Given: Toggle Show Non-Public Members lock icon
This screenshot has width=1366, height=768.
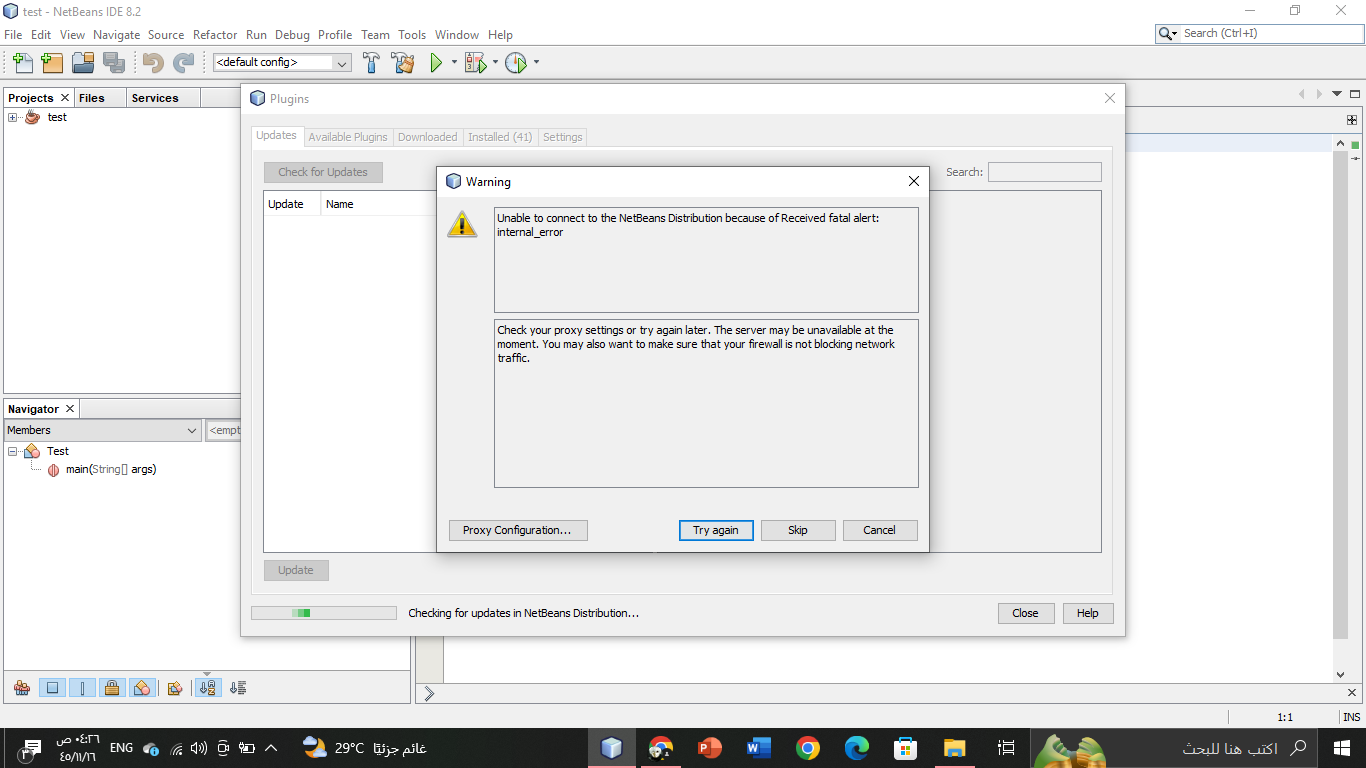Looking at the screenshot, I should (x=113, y=688).
